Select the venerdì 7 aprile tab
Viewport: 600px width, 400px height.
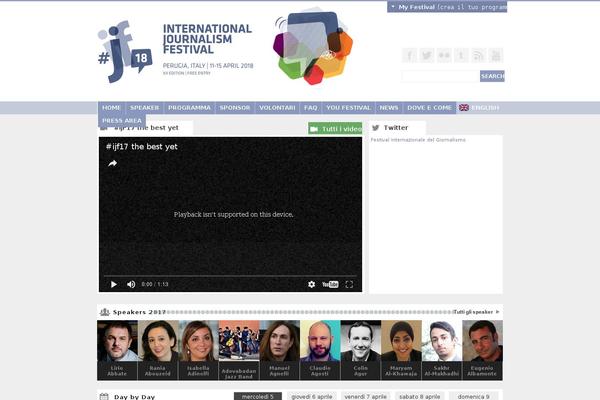[x=365, y=396]
